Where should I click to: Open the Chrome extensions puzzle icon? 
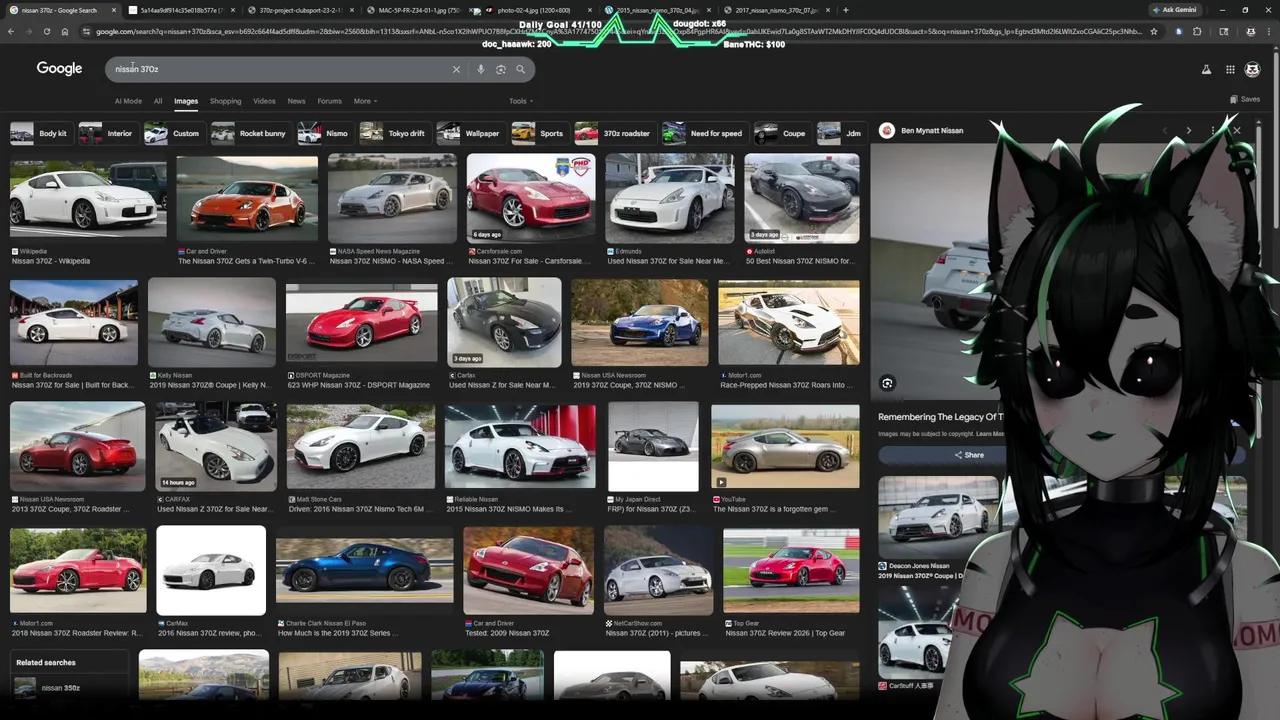(x=1197, y=31)
